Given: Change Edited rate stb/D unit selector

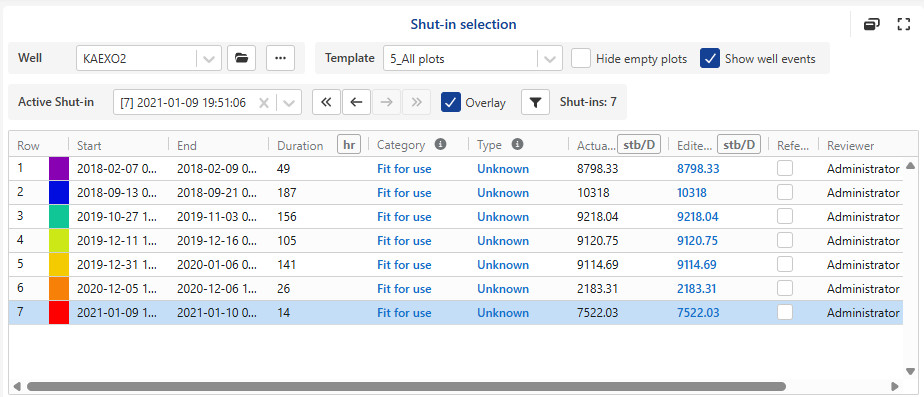Looking at the screenshot, I should tap(739, 144).
